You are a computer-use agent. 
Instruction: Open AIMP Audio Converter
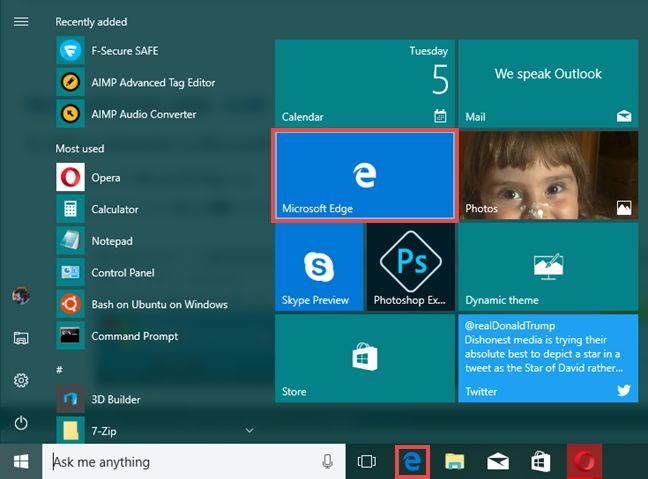[x=155, y=114]
